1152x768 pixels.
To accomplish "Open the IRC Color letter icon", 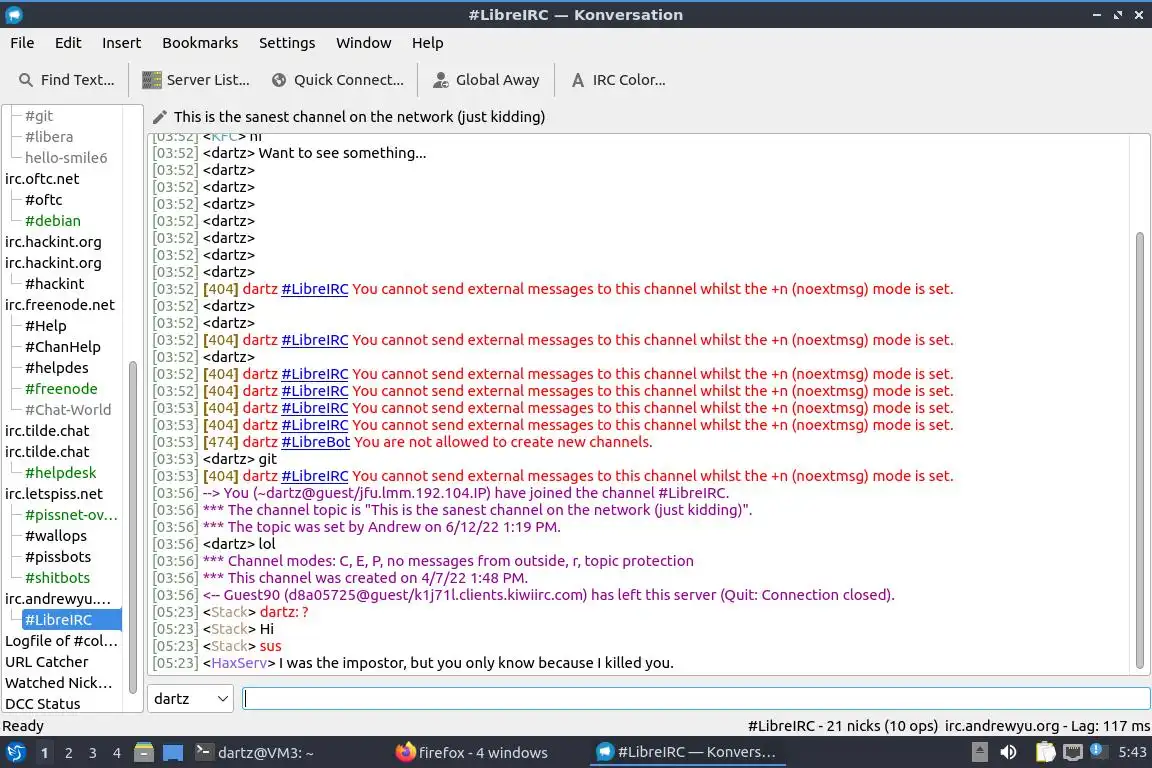I will (578, 80).
